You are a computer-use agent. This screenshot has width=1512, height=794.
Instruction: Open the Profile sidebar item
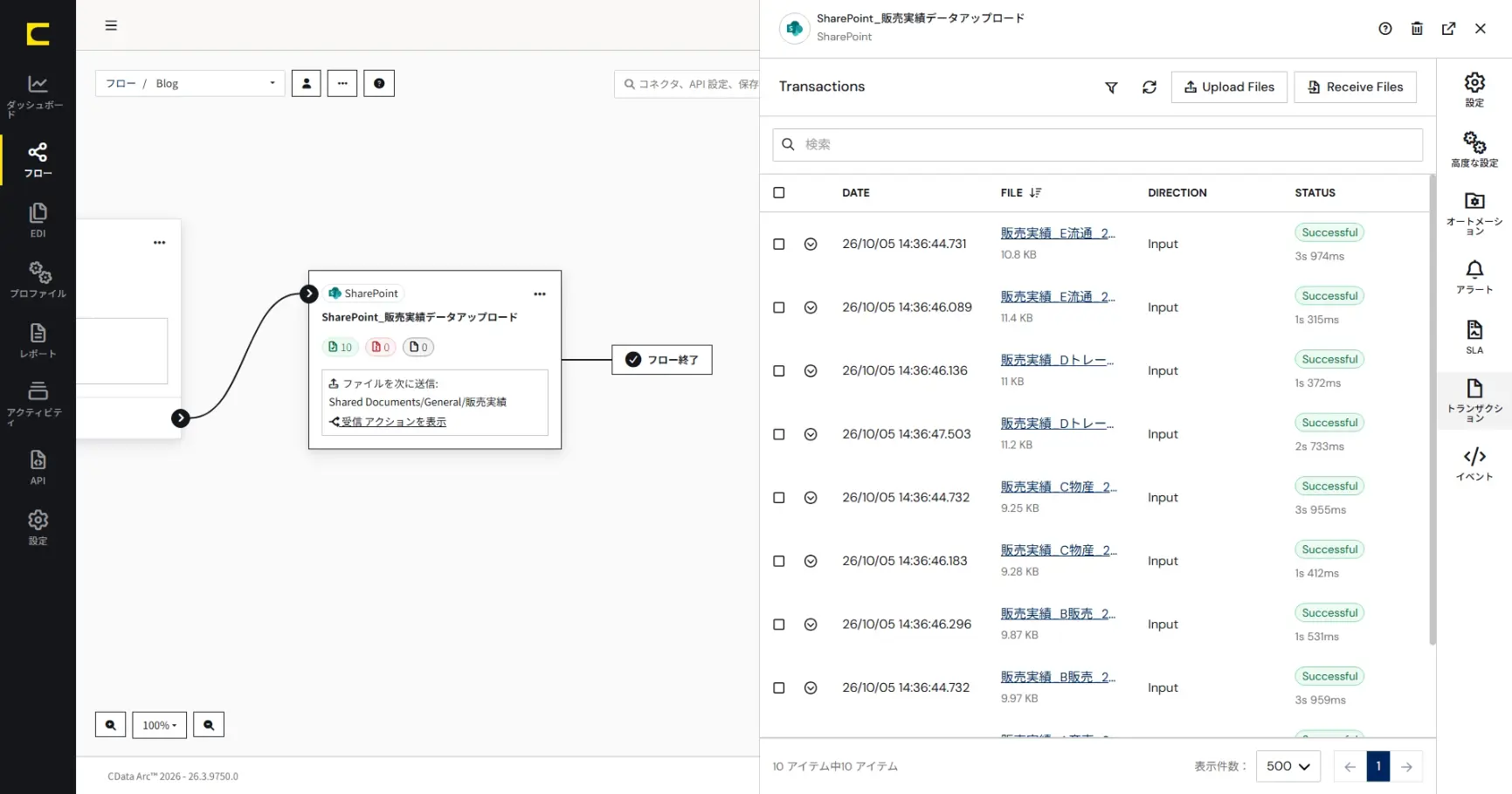(x=38, y=280)
